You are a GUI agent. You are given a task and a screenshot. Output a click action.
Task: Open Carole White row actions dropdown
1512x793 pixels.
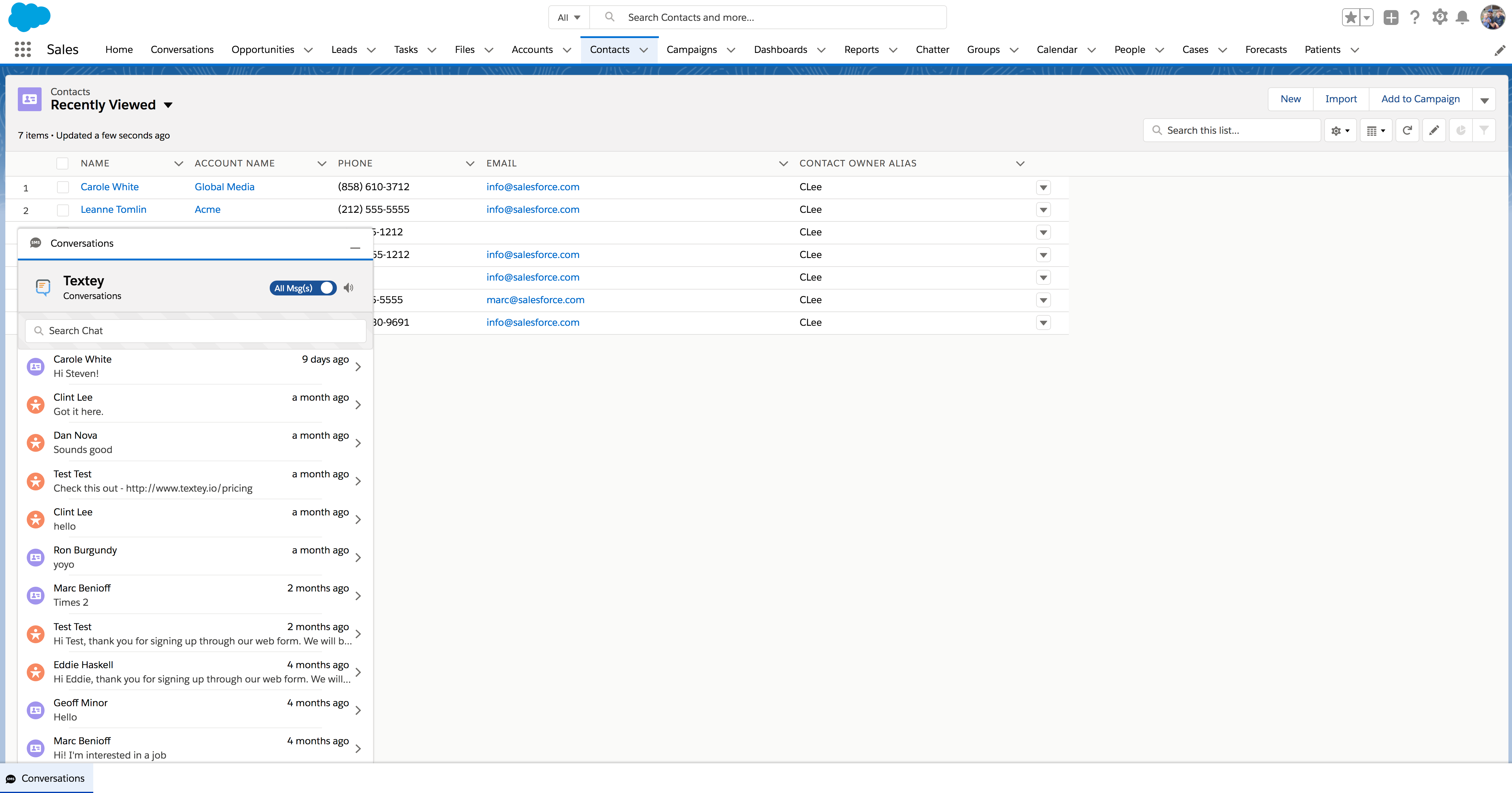point(1043,187)
